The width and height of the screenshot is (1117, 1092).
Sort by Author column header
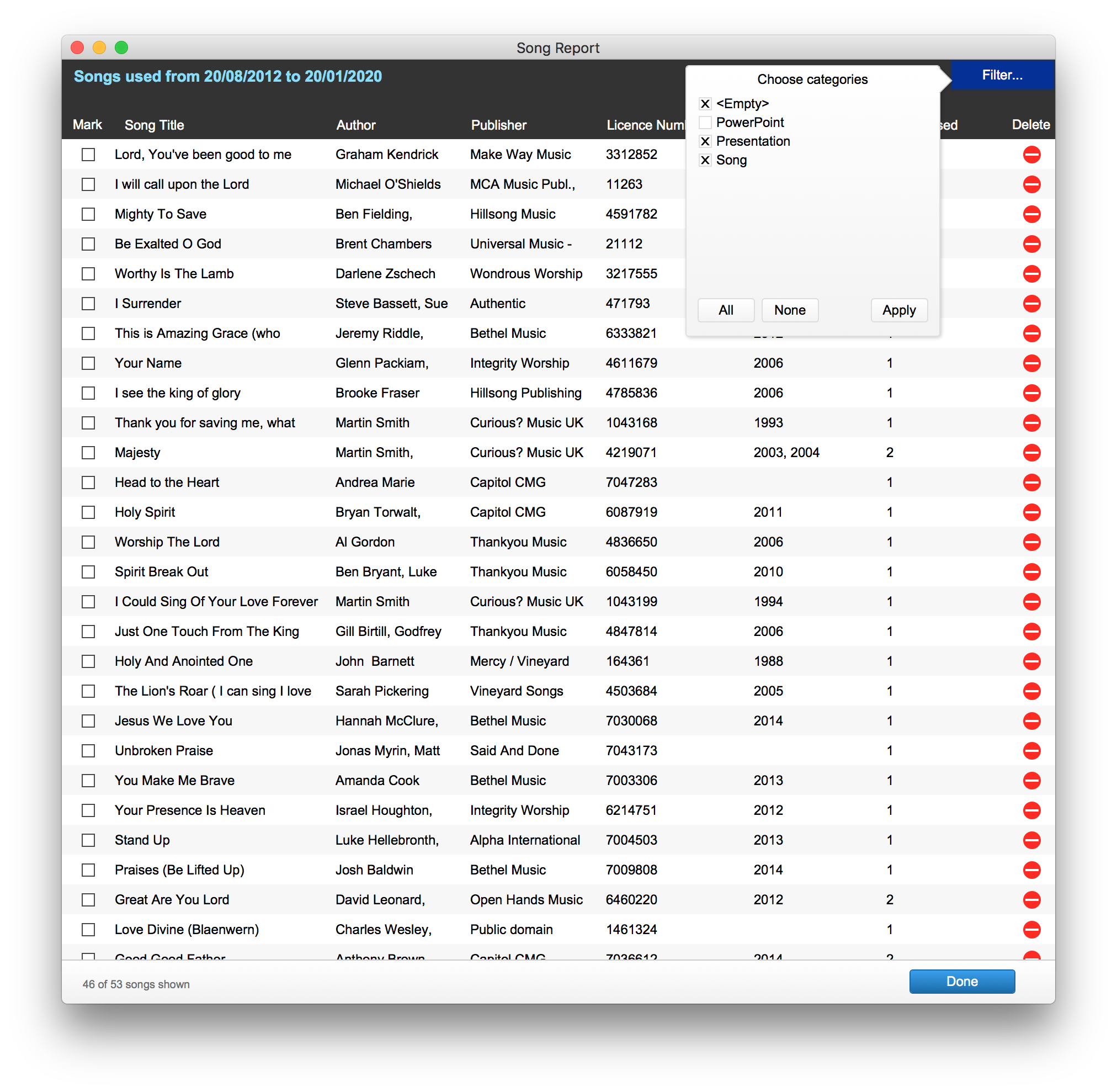coord(355,125)
